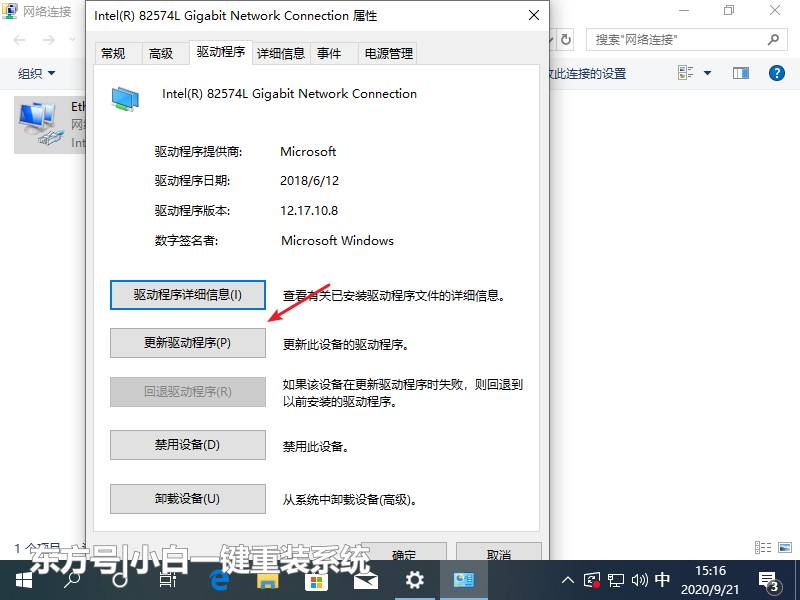This screenshot has width=800, height=600.
Task: Click the active control panel taskbar icon
Action: coord(464,580)
